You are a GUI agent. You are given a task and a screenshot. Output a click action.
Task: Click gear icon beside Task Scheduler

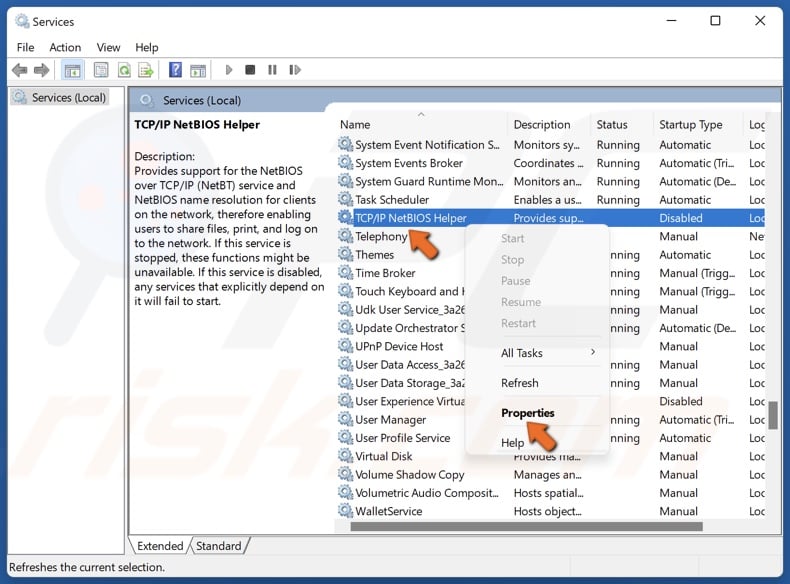point(345,200)
